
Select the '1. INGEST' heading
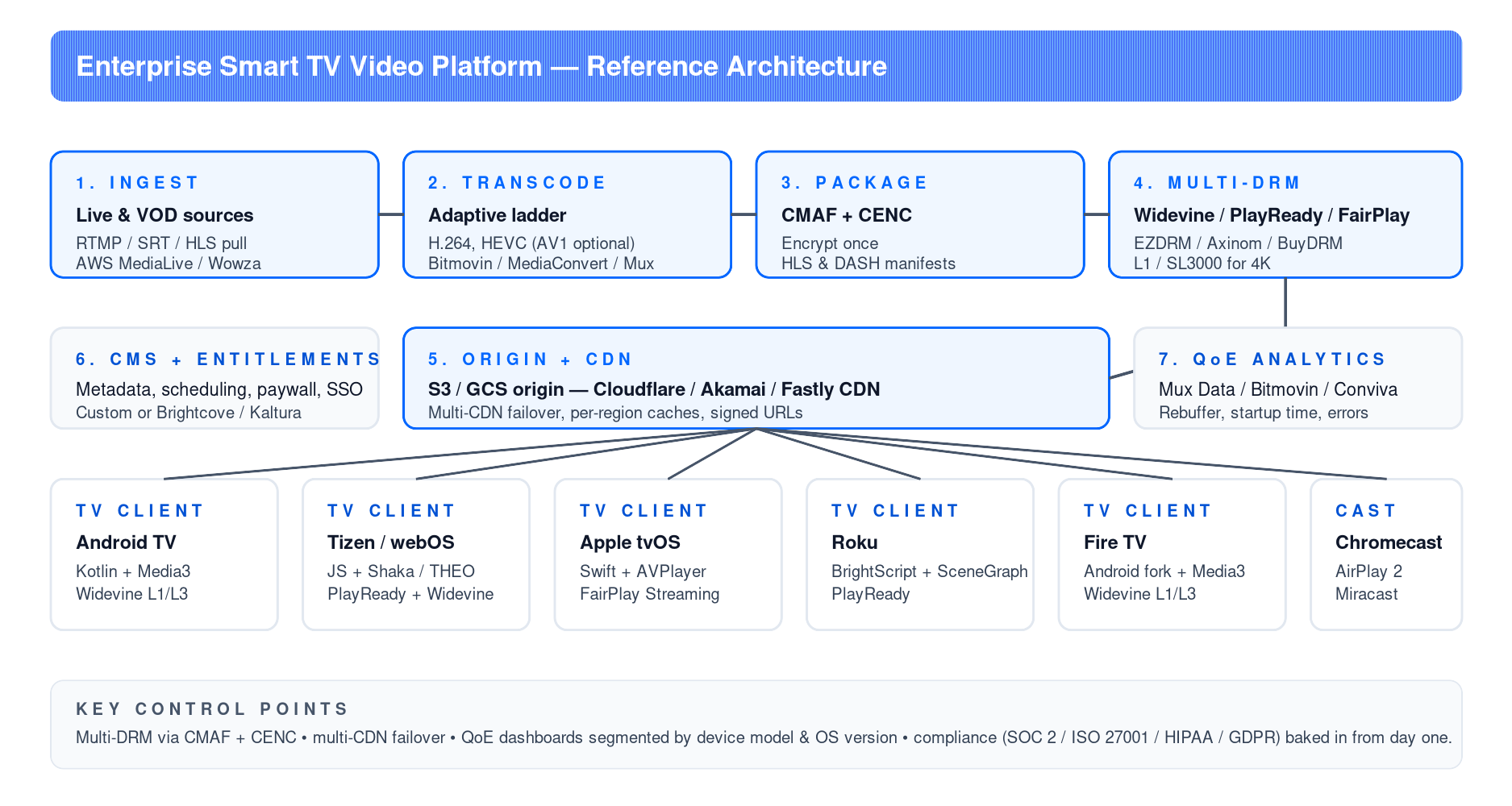tap(137, 183)
